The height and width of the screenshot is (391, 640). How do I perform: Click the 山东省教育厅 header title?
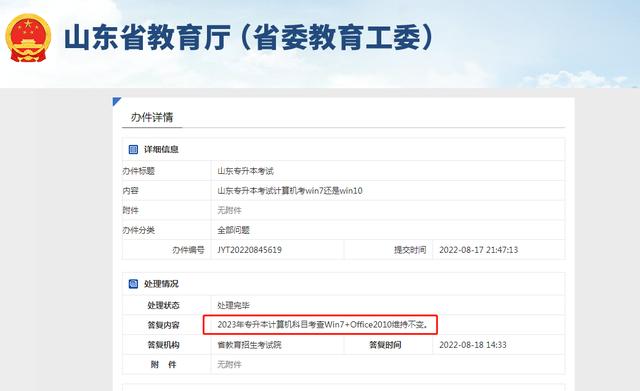[x=249, y=38]
